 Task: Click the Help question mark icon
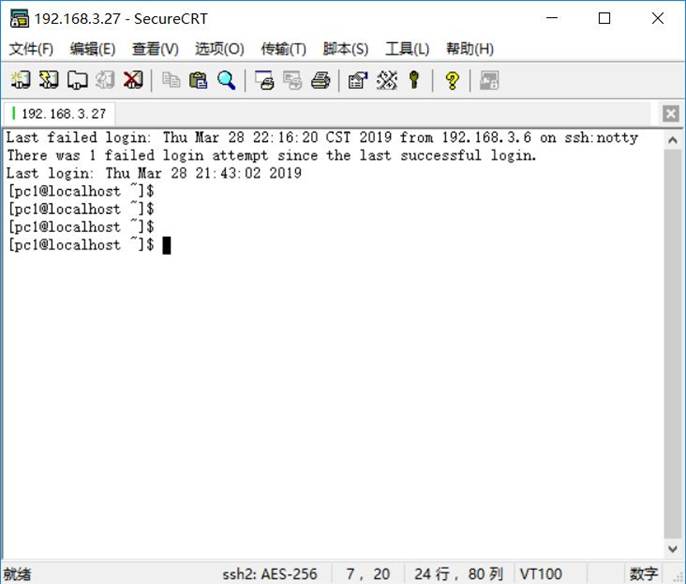coord(452,80)
